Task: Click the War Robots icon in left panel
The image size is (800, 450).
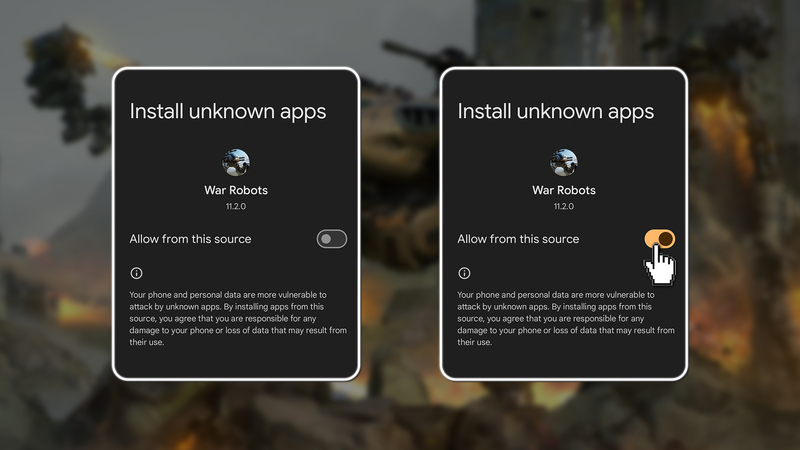Action: [x=236, y=162]
